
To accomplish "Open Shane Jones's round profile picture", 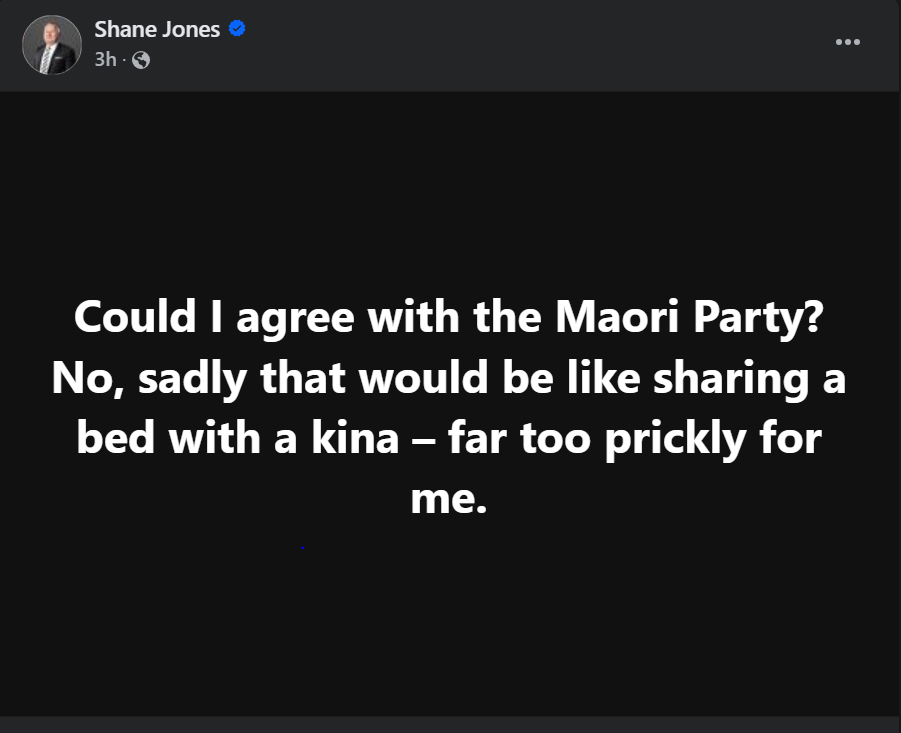I will click(52, 45).
